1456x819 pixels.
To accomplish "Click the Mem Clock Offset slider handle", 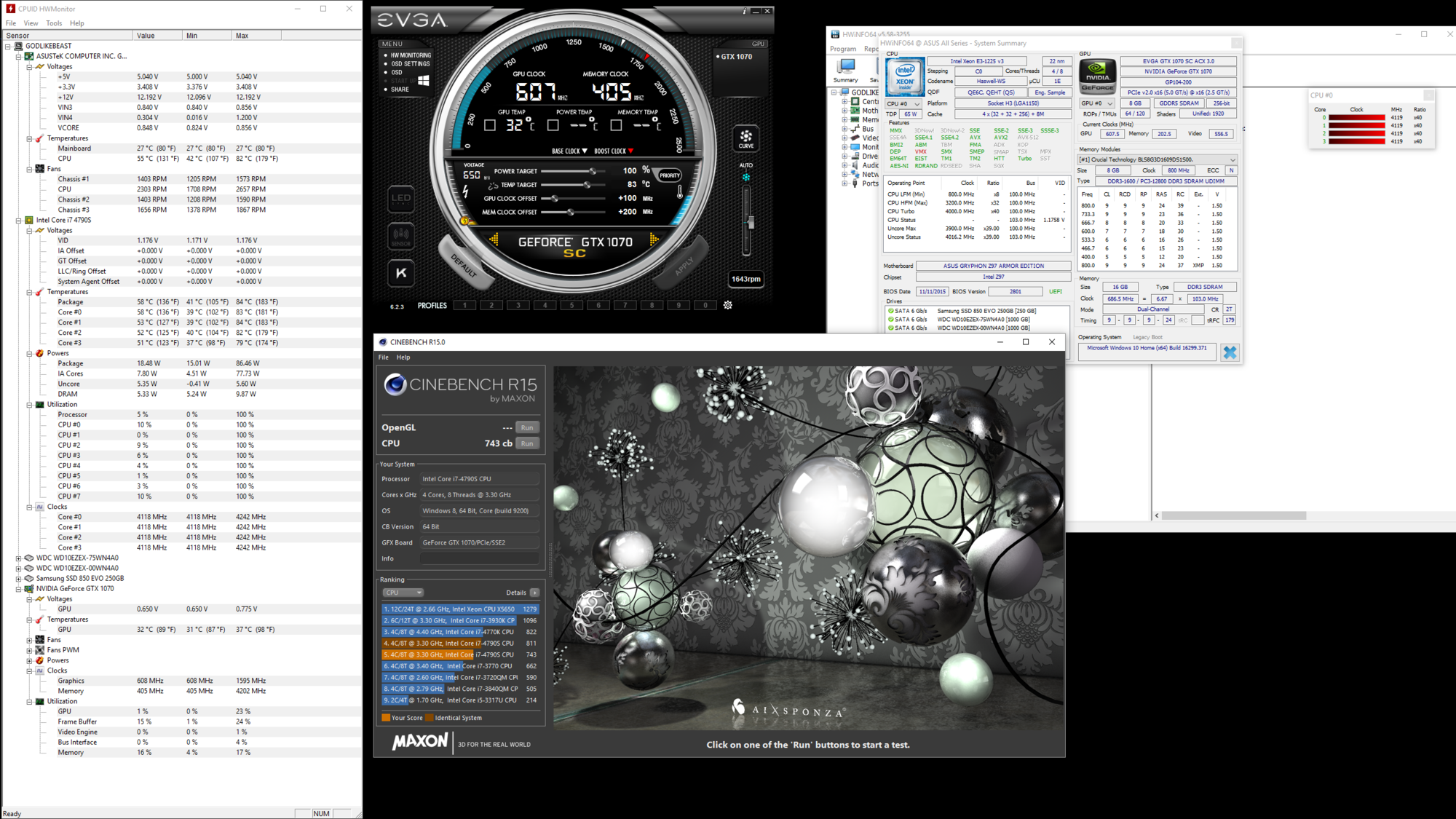I will [571, 213].
